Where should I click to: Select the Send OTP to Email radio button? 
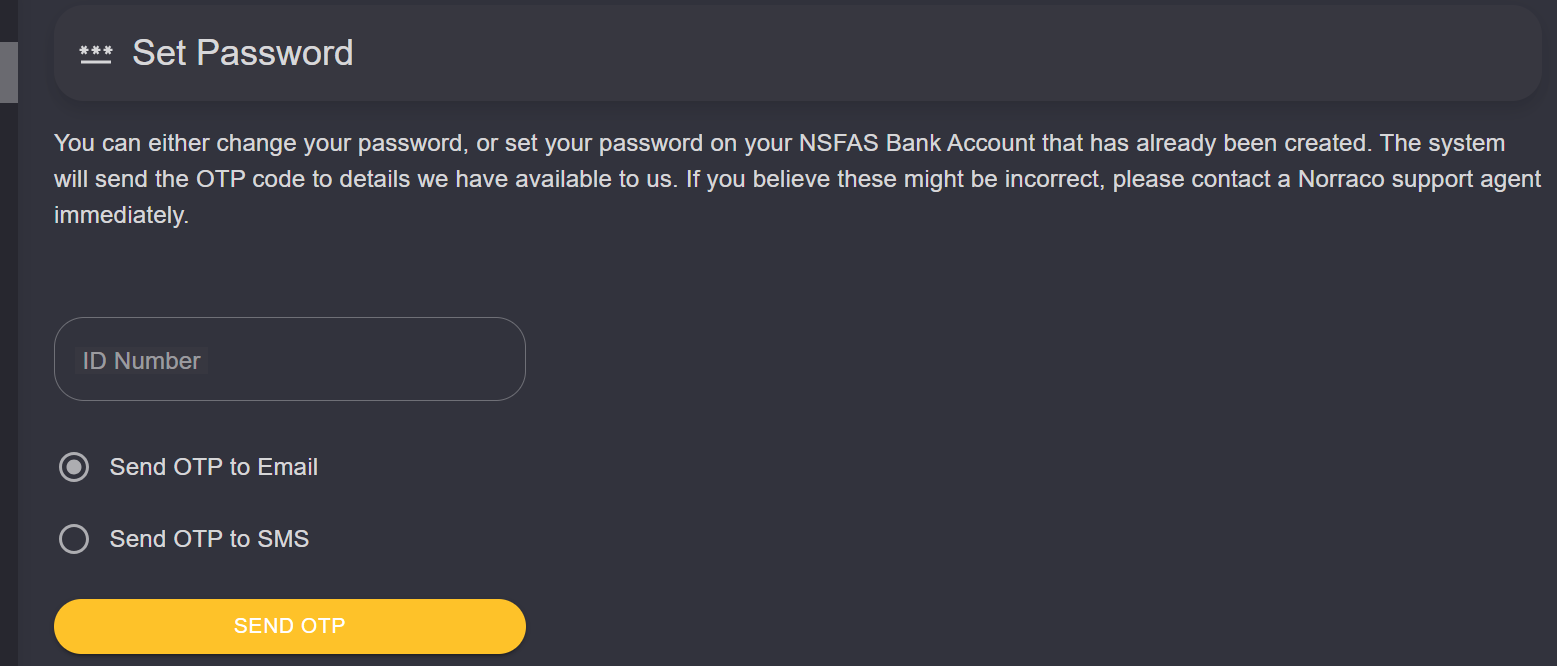pyautogui.click(x=74, y=467)
